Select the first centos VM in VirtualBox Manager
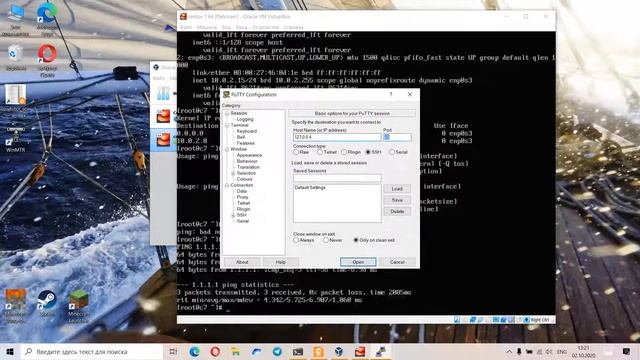The height and width of the screenshot is (360, 640). point(163,116)
